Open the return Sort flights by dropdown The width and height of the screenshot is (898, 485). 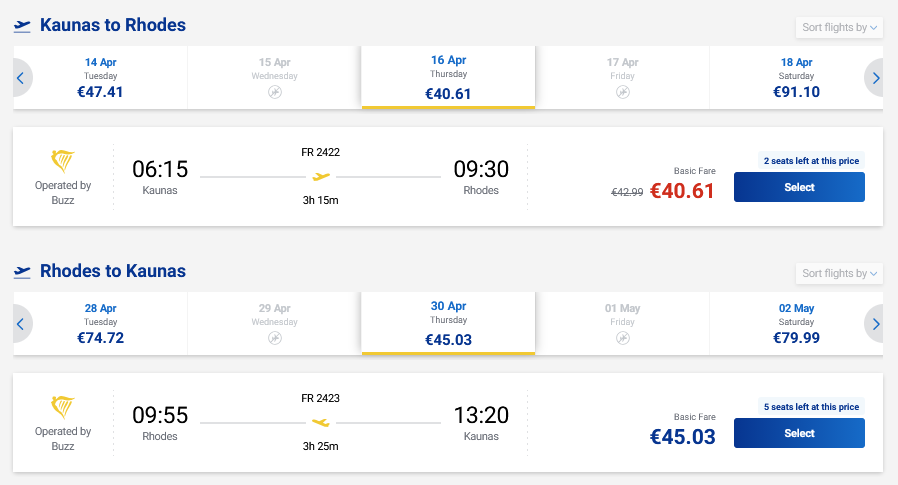click(x=840, y=274)
